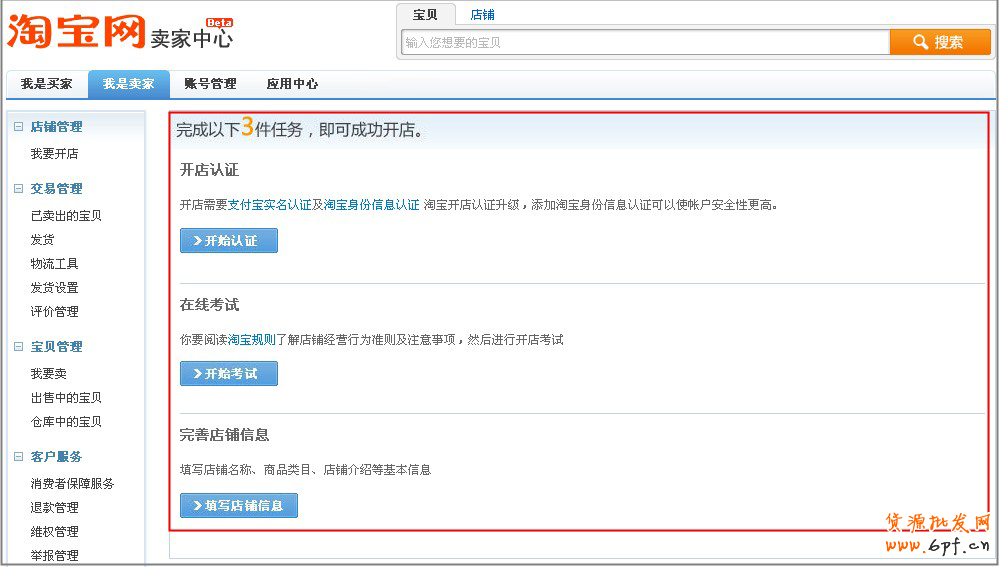Open 物流工具 in sidebar

pos(54,263)
